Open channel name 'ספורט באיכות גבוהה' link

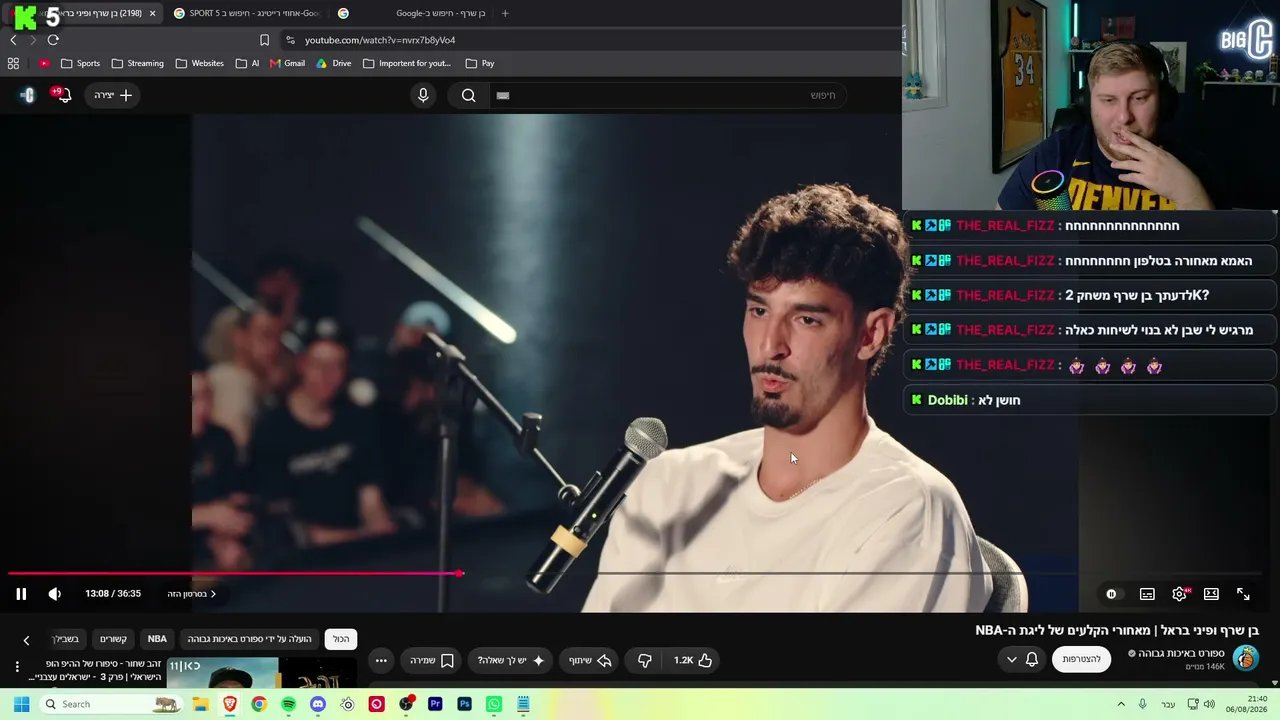pyautogui.click(x=1181, y=654)
